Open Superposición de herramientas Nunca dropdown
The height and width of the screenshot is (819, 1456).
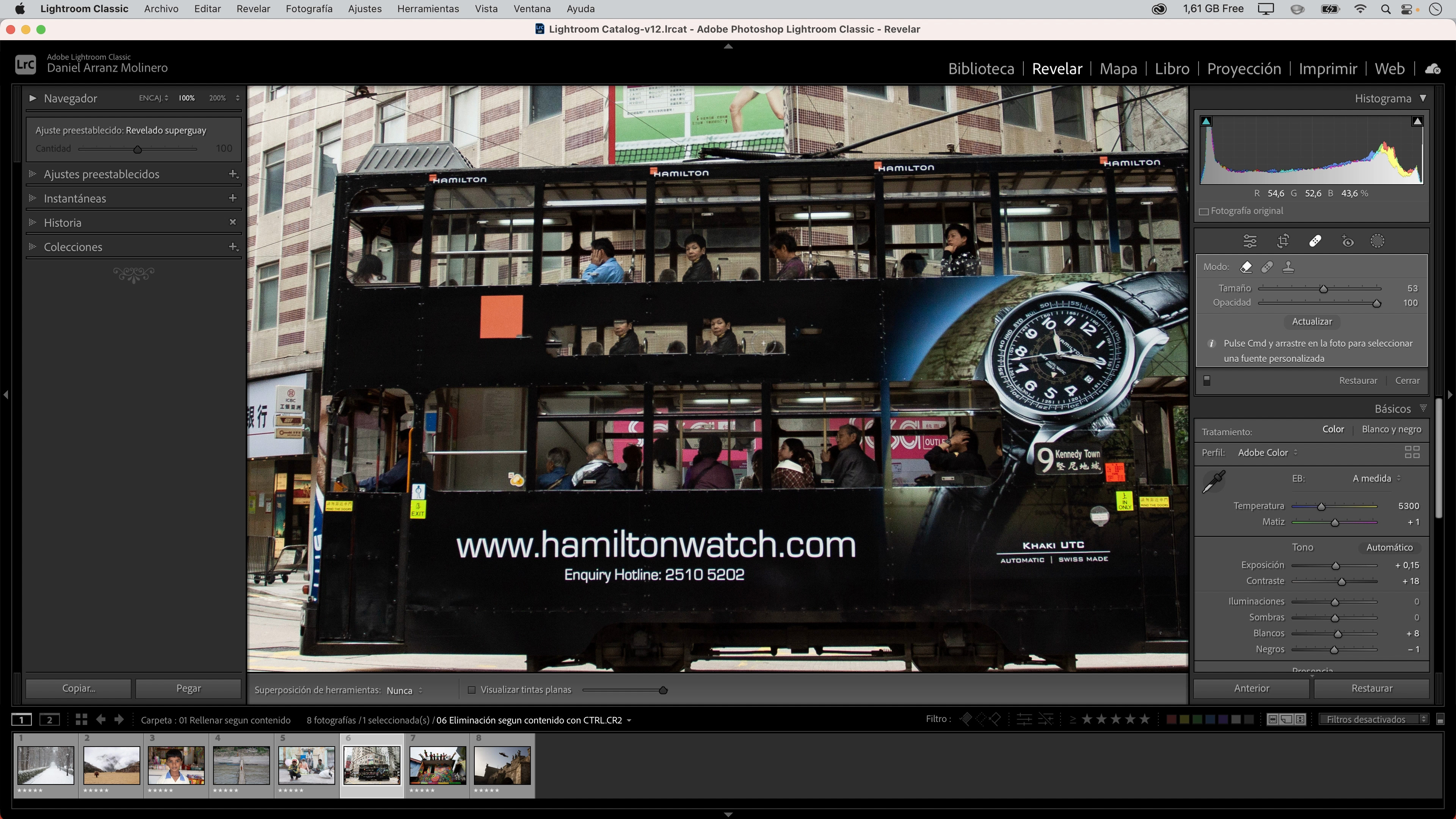point(405,690)
